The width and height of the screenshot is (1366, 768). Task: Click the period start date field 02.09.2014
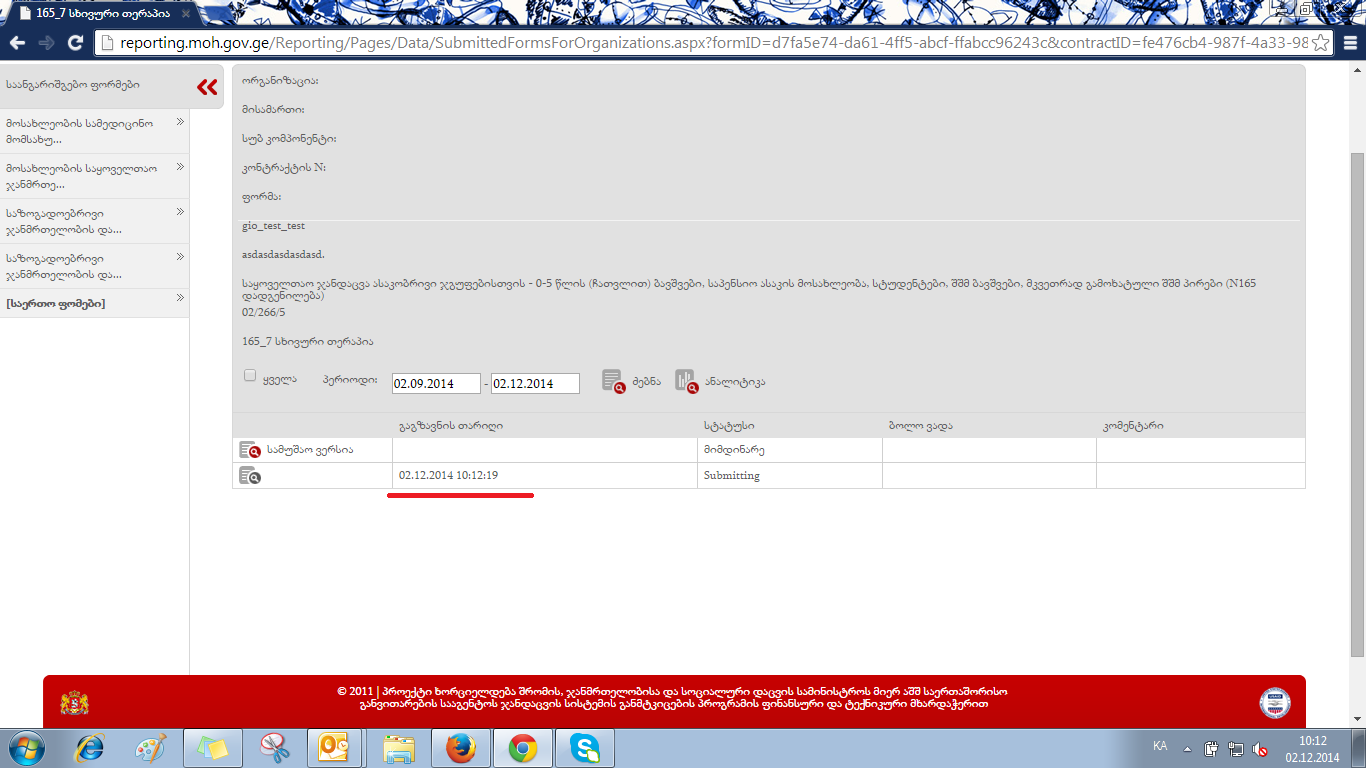436,384
